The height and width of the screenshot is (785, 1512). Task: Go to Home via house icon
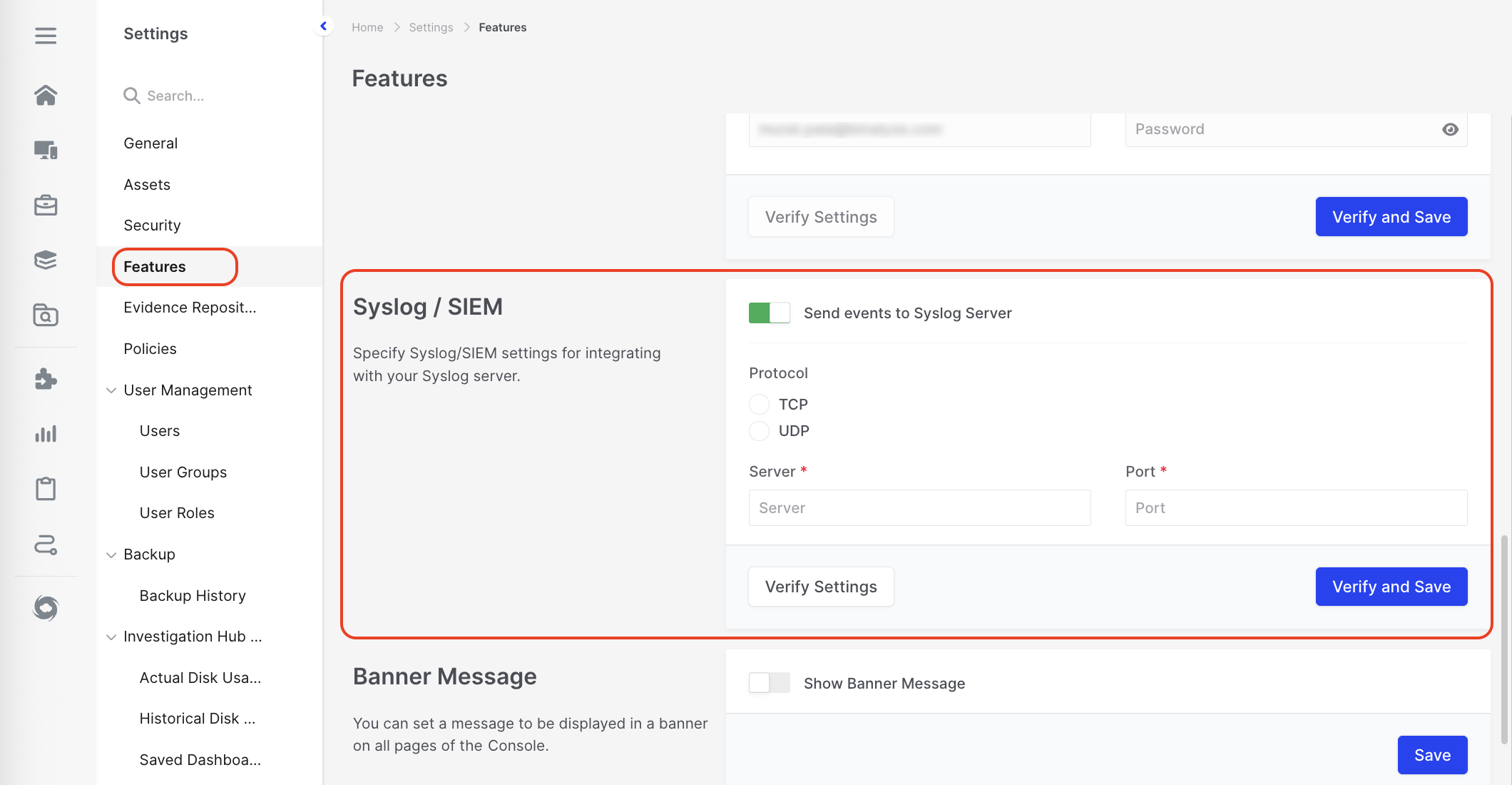(x=46, y=95)
